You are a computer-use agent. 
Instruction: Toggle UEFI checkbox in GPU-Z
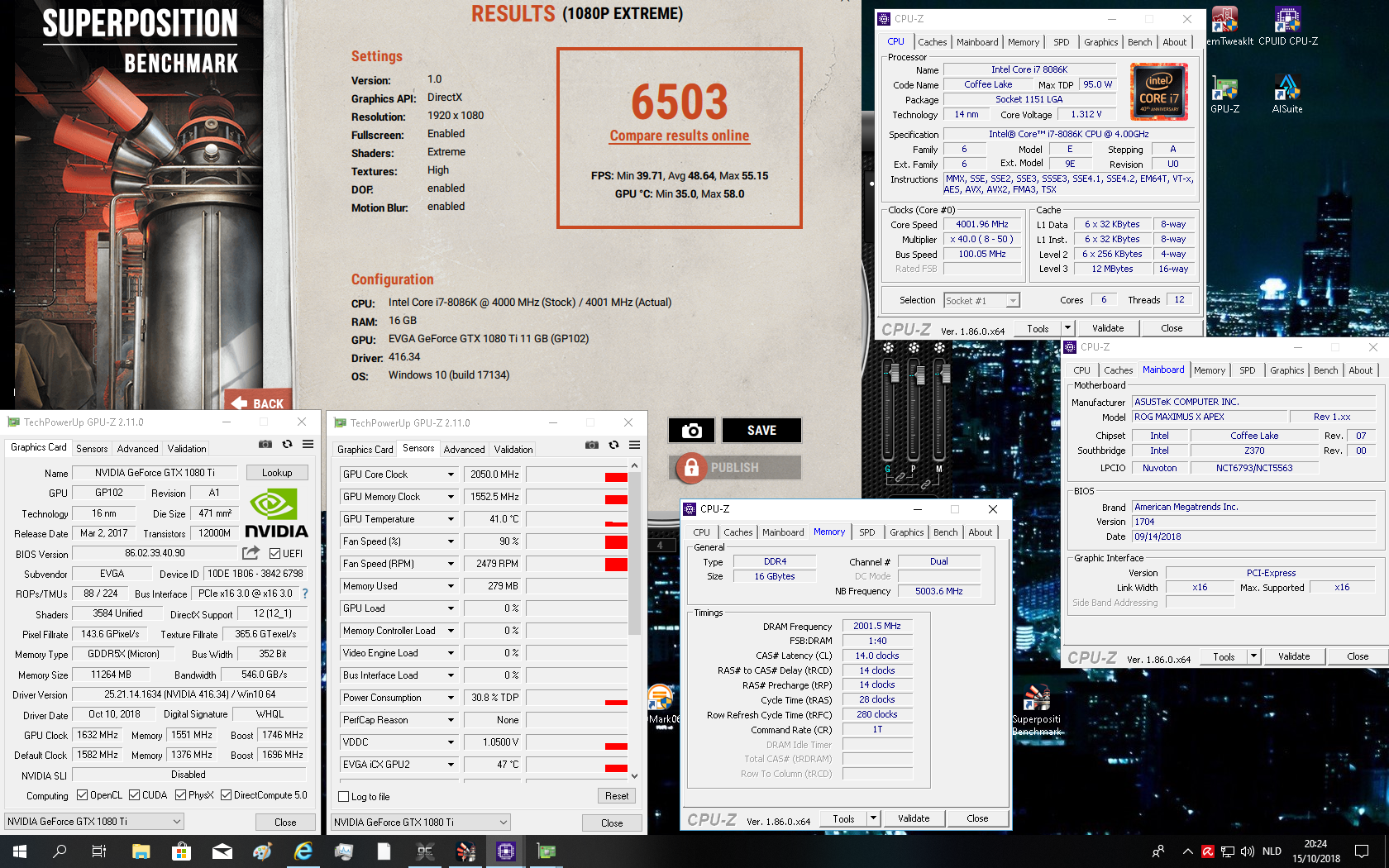click(275, 553)
